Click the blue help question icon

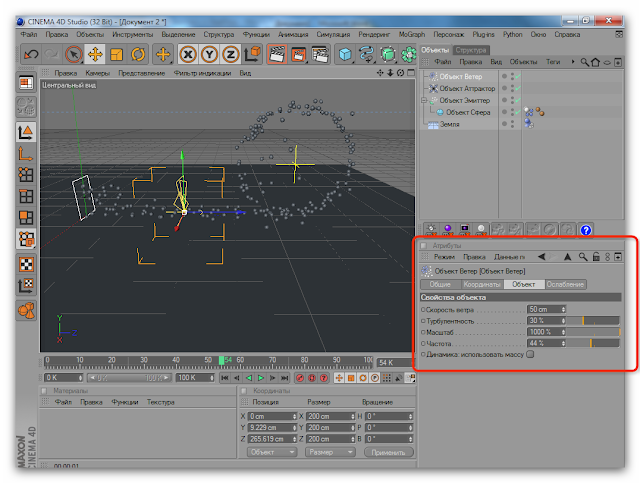[x=586, y=230]
